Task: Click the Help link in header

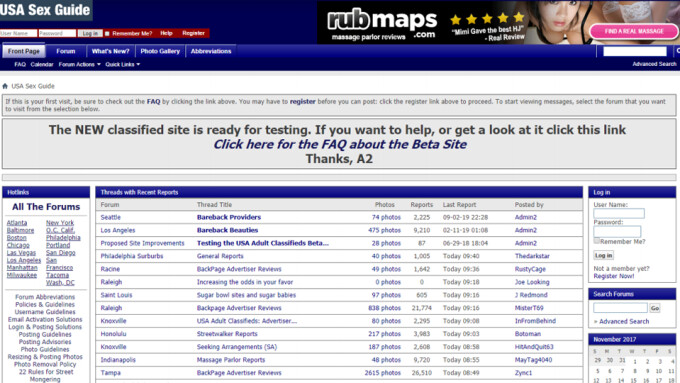Action: click(166, 33)
